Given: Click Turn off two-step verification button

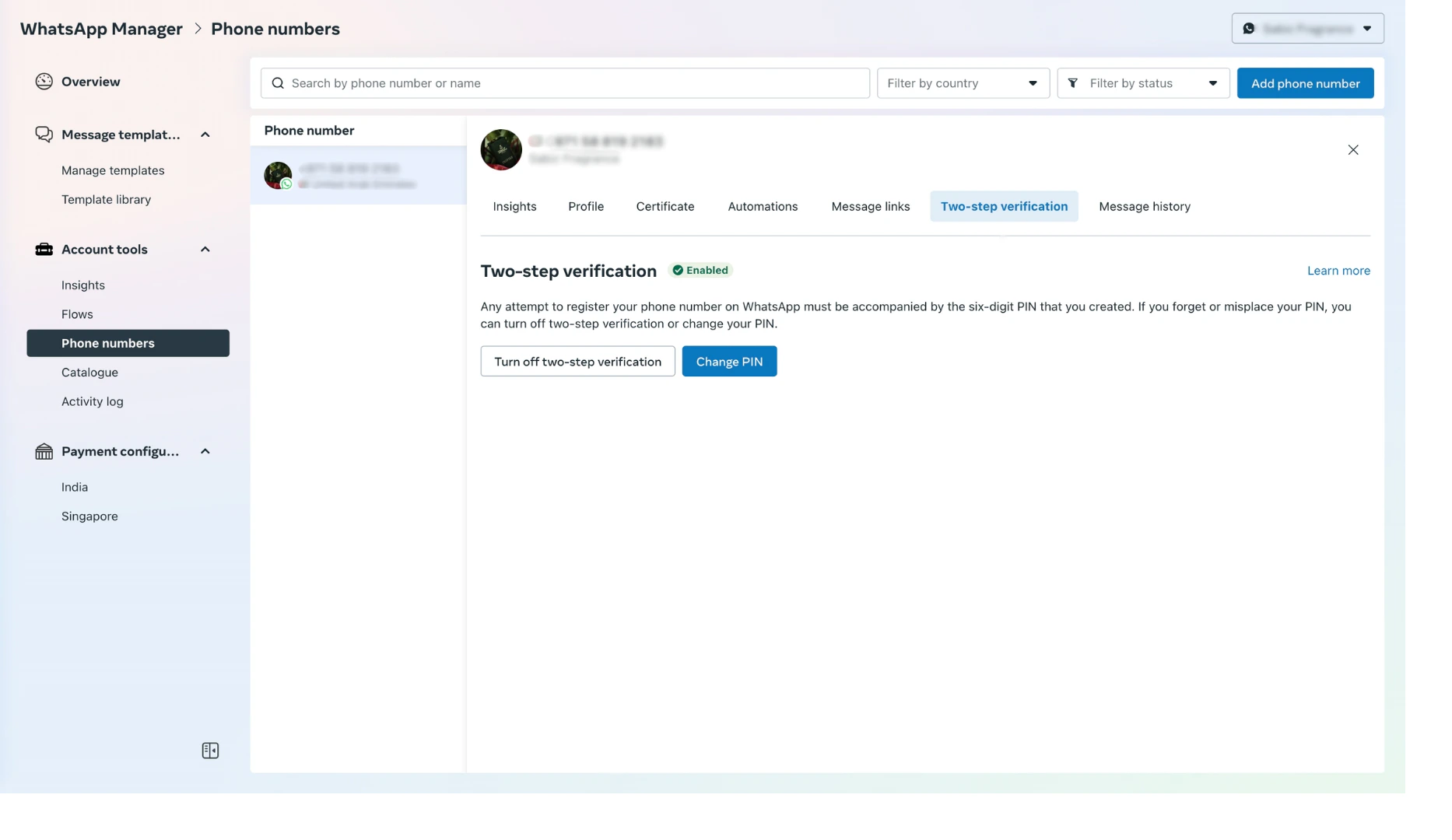Looking at the screenshot, I should coord(577,362).
